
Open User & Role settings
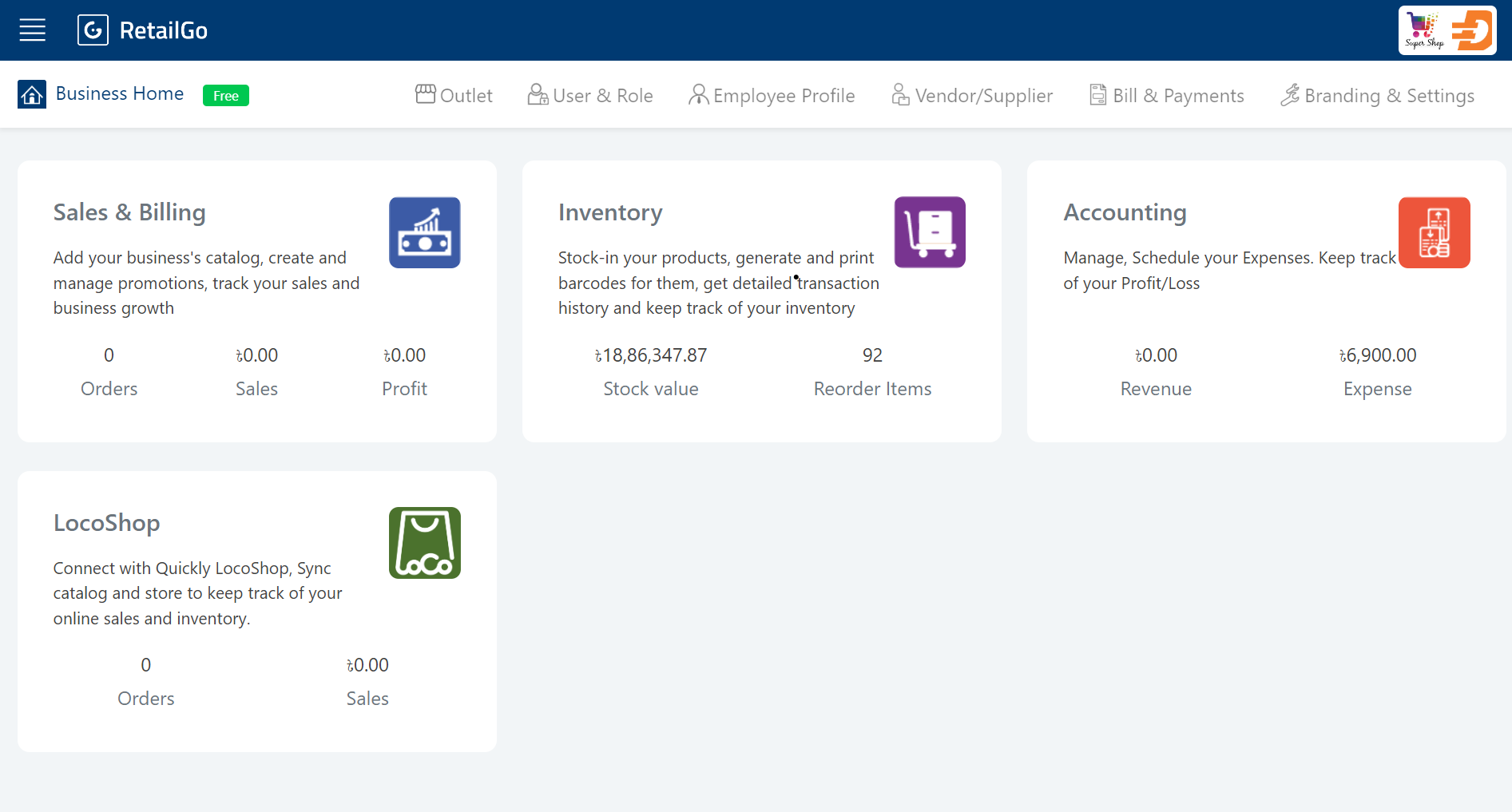590,96
